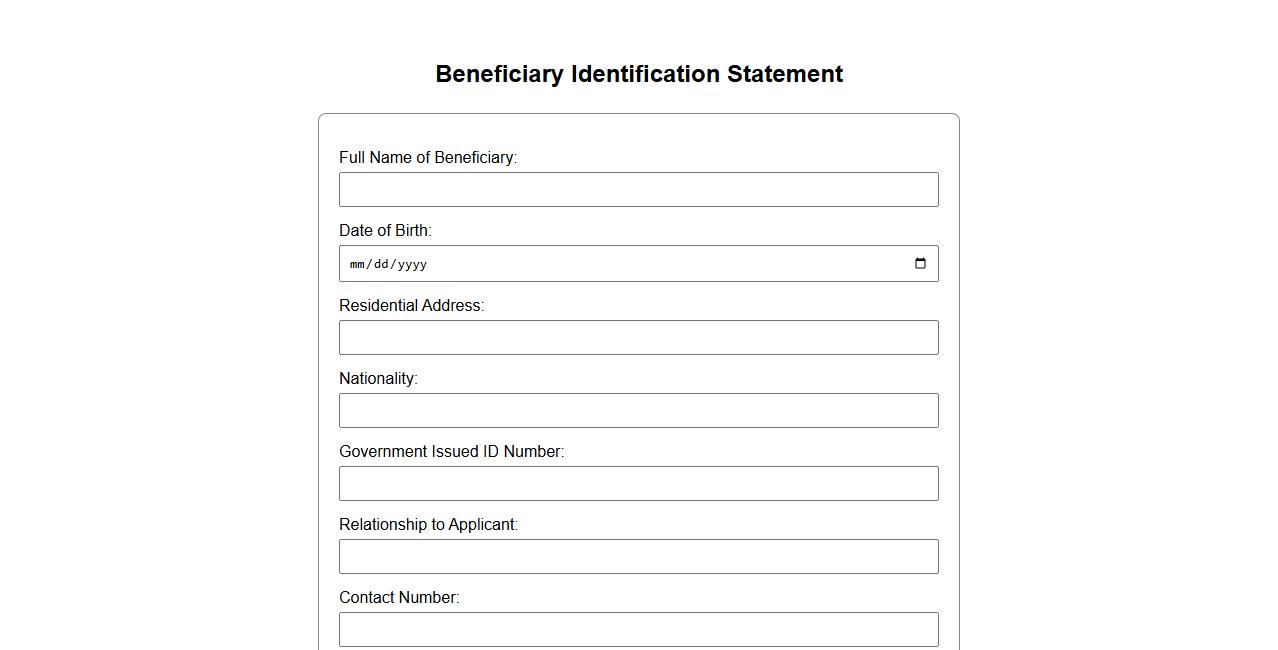The height and width of the screenshot is (650, 1278).
Task: Click the 'Nationality:' label text
Action: point(378,379)
